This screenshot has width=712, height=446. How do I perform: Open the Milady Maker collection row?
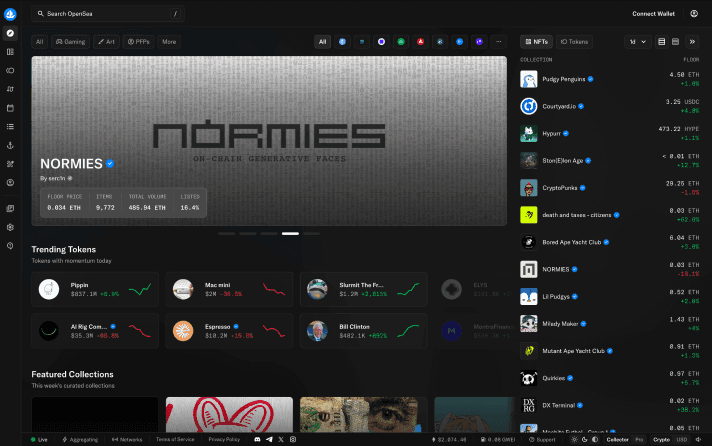tap(610, 324)
